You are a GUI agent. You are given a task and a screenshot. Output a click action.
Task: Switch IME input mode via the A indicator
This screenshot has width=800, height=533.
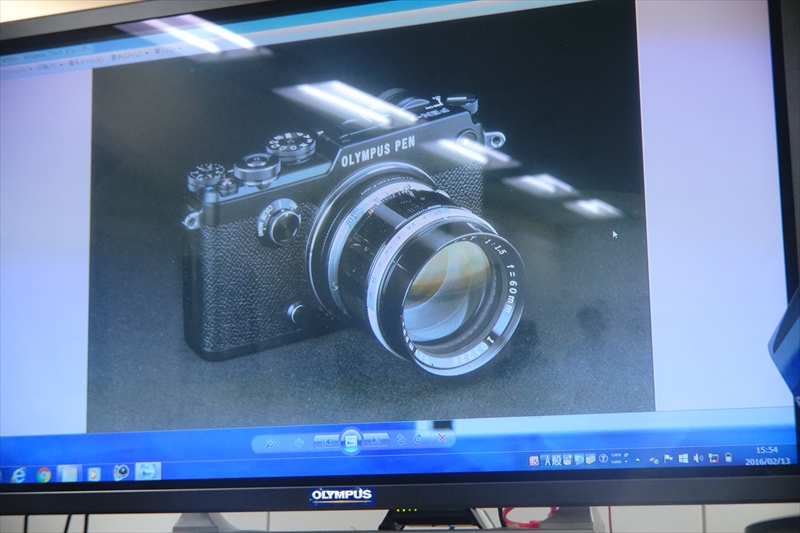click(547, 461)
